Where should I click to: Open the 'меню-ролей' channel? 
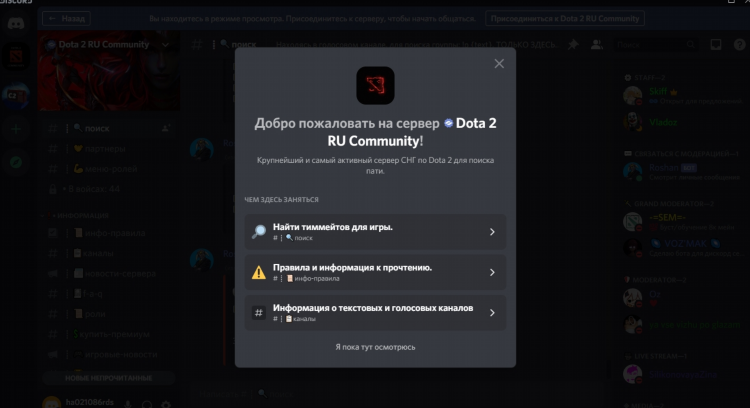109,169
